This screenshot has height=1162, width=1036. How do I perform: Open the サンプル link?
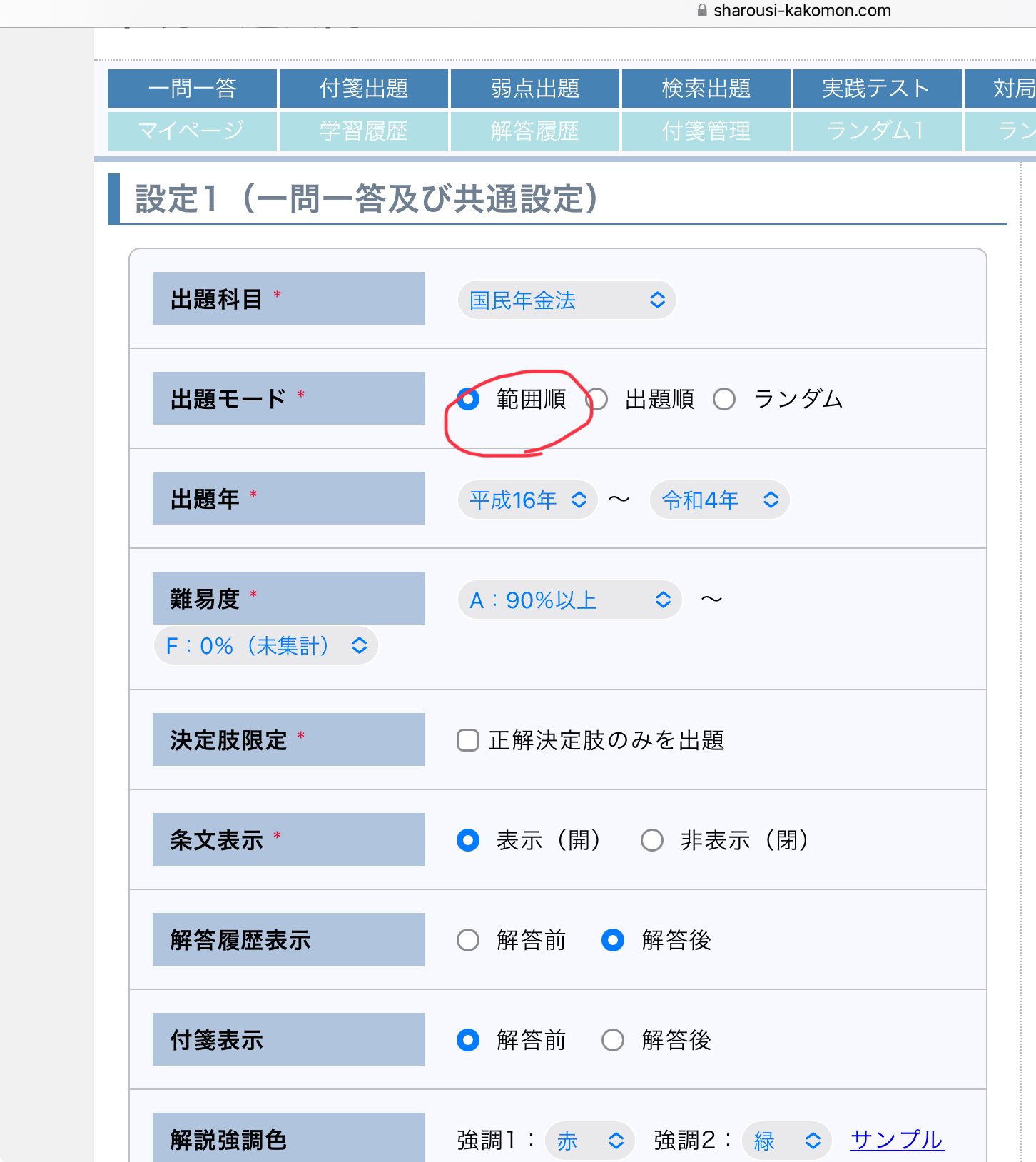(898, 1140)
